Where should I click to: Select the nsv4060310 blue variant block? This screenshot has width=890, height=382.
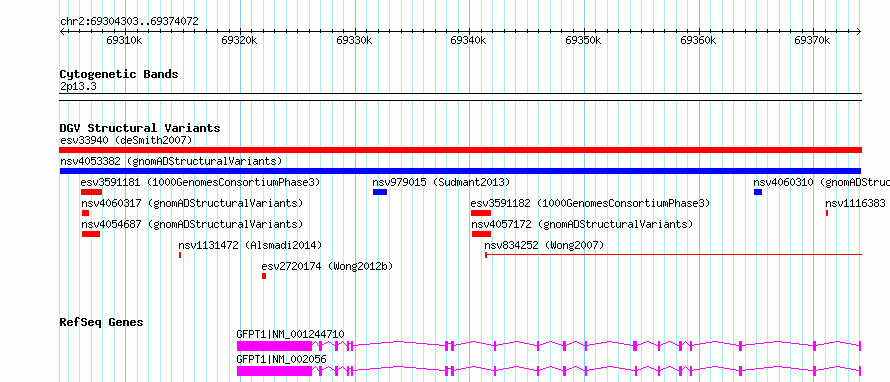pos(758,192)
